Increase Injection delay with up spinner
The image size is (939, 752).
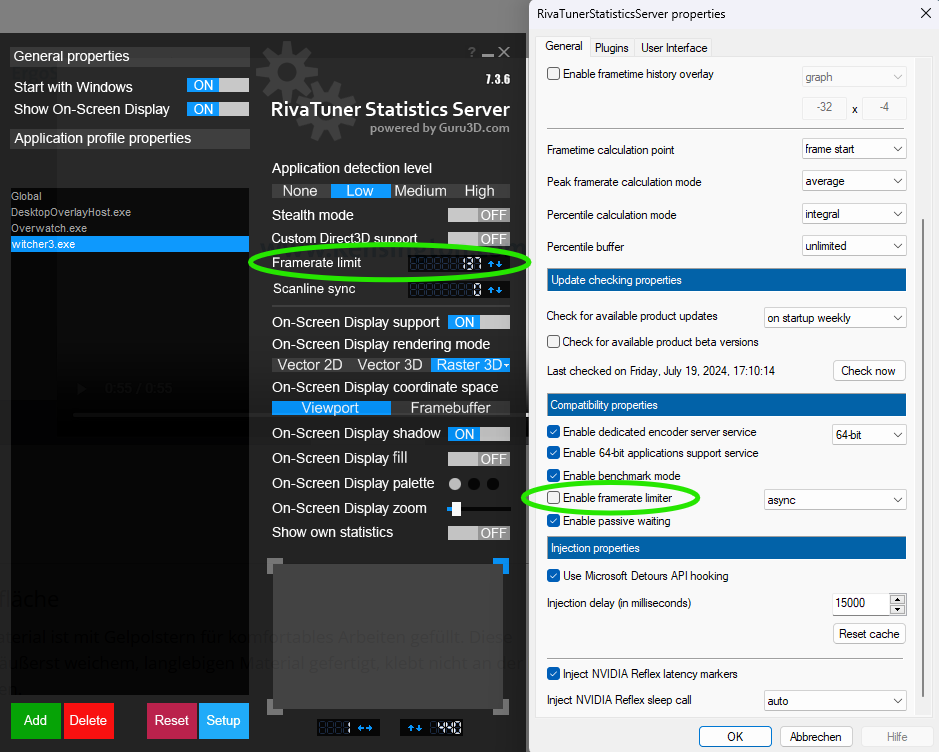pyautogui.click(x=896, y=599)
